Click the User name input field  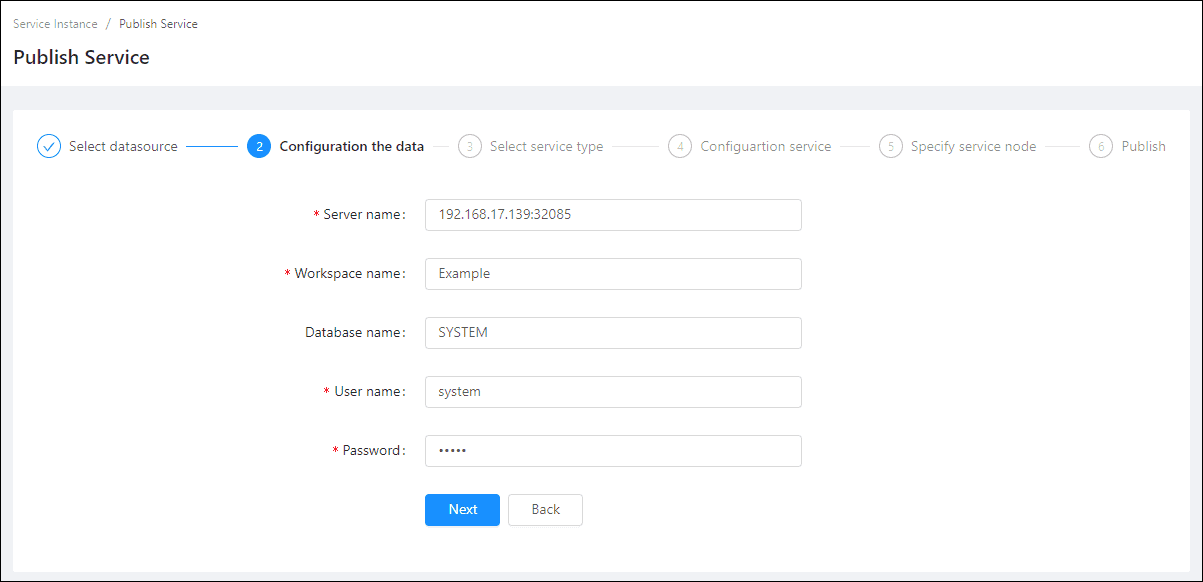click(613, 392)
